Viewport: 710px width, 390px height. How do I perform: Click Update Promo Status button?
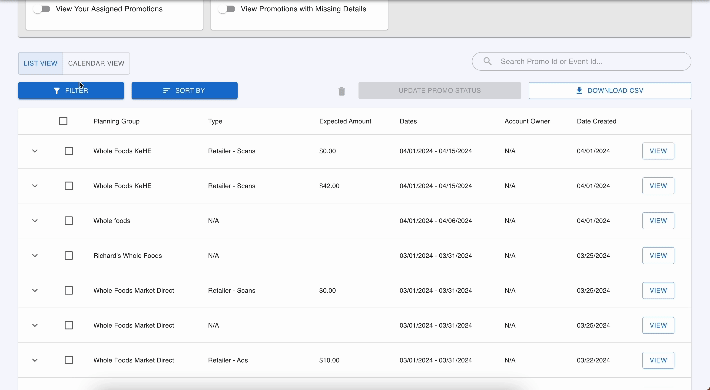(440, 91)
